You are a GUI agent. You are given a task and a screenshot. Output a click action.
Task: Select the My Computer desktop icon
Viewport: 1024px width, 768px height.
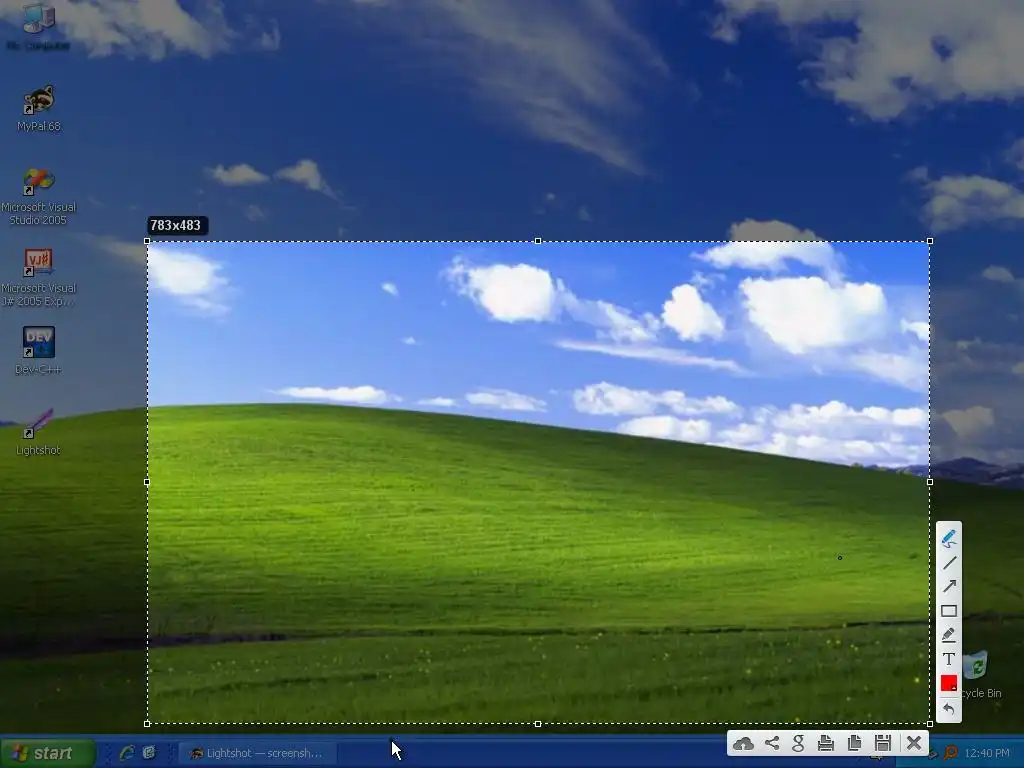click(x=39, y=26)
